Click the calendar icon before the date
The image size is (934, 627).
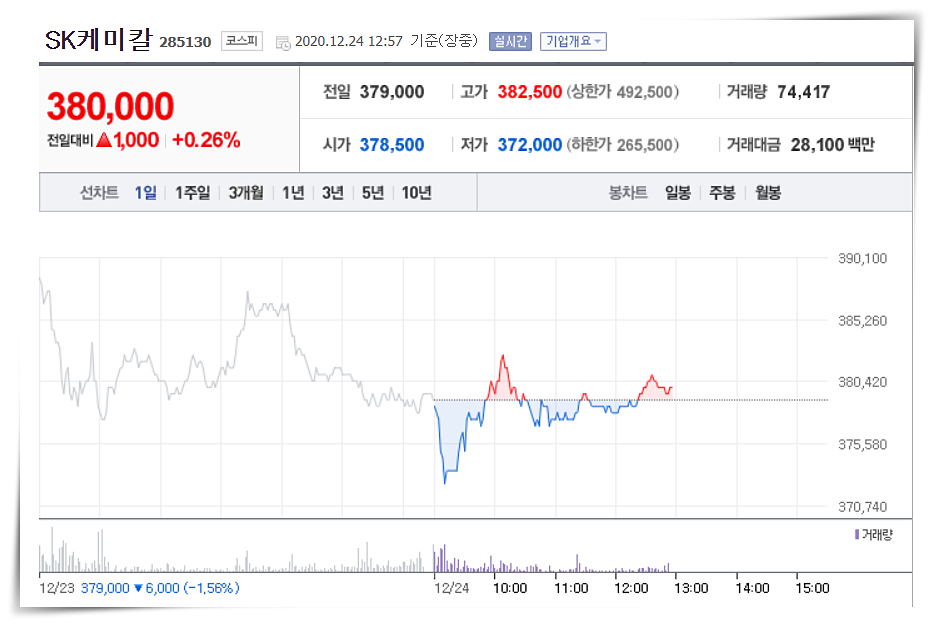[x=283, y=42]
